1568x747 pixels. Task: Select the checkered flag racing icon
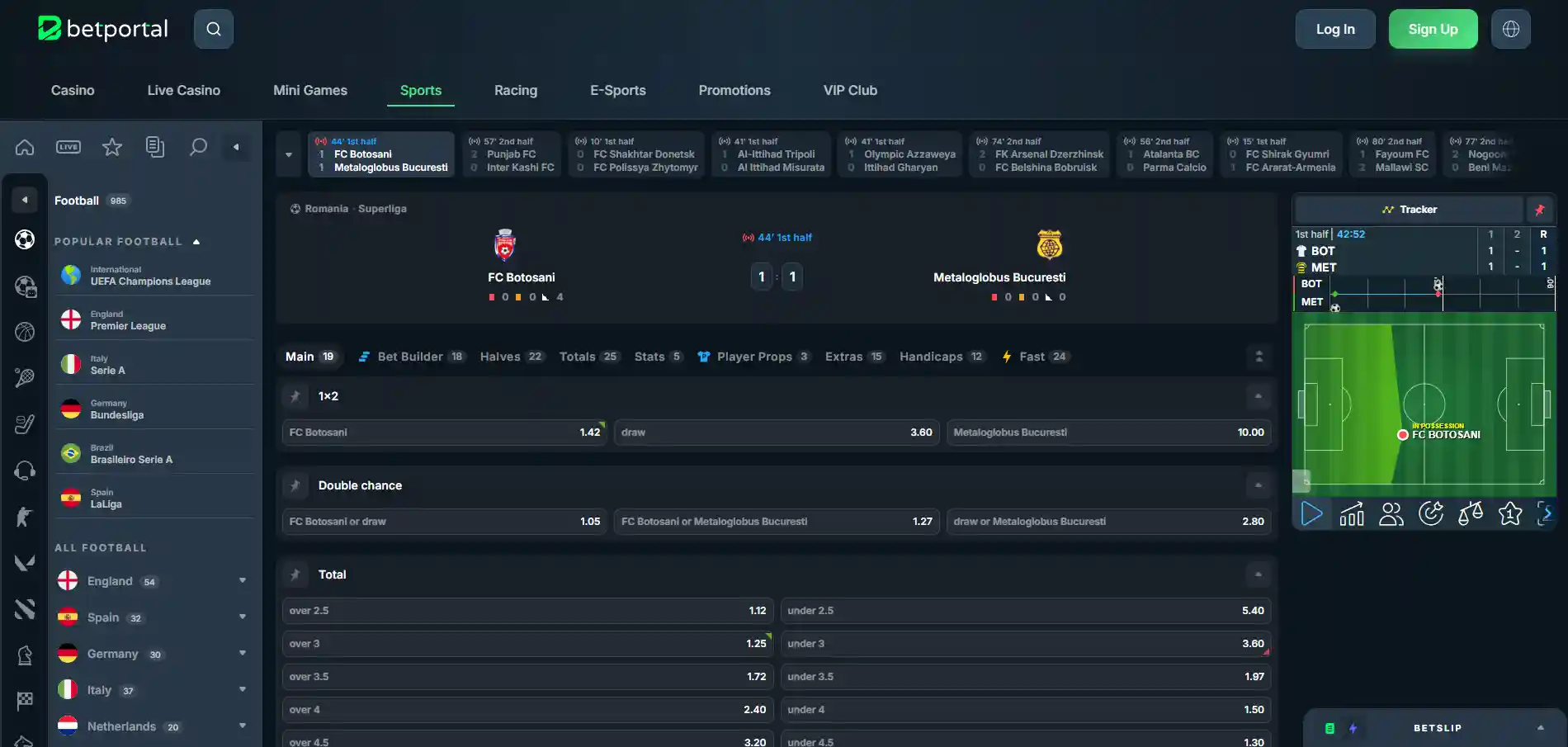(x=25, y=701)
